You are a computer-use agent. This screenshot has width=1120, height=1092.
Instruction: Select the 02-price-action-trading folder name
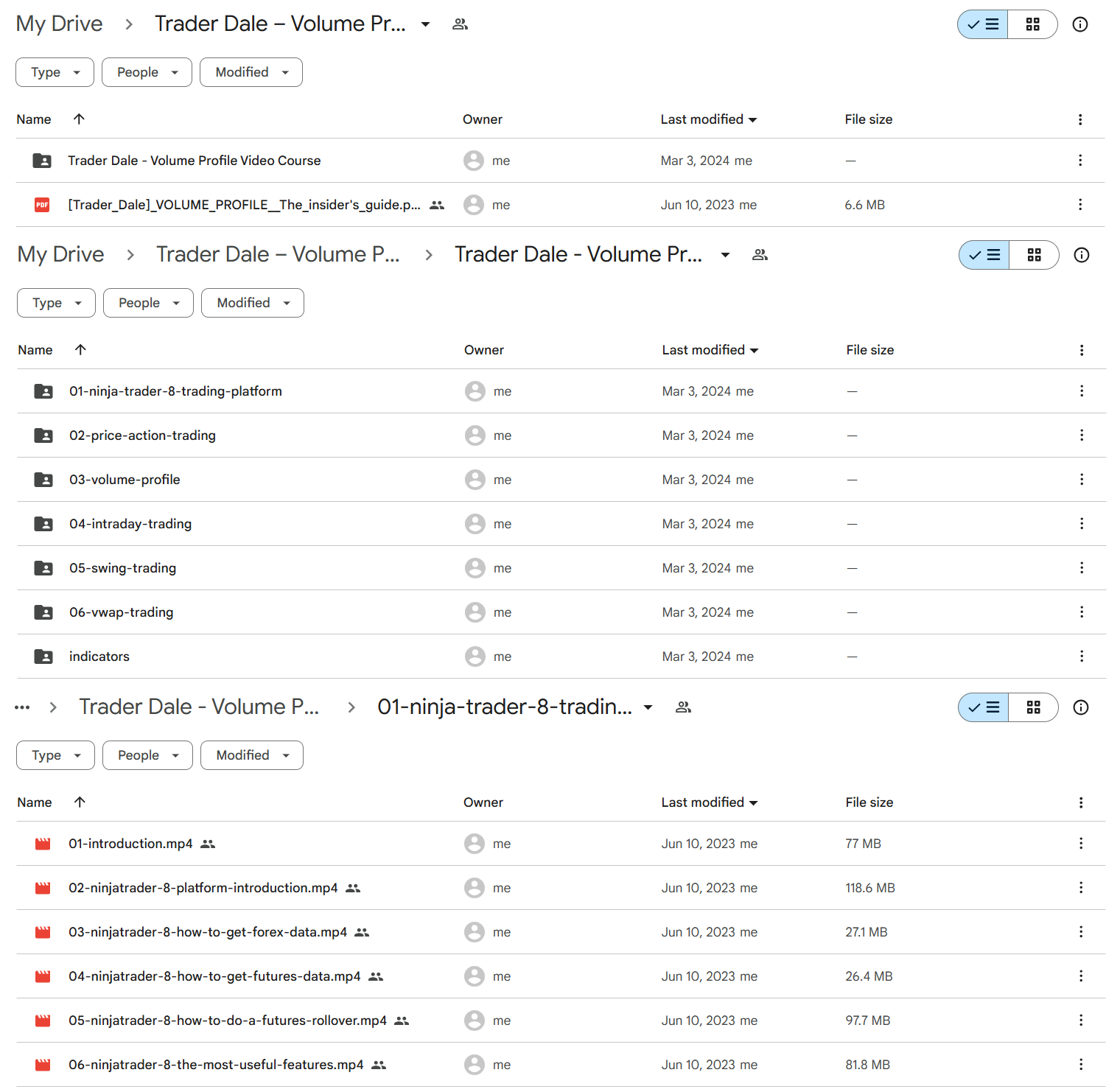click(143, 435)
